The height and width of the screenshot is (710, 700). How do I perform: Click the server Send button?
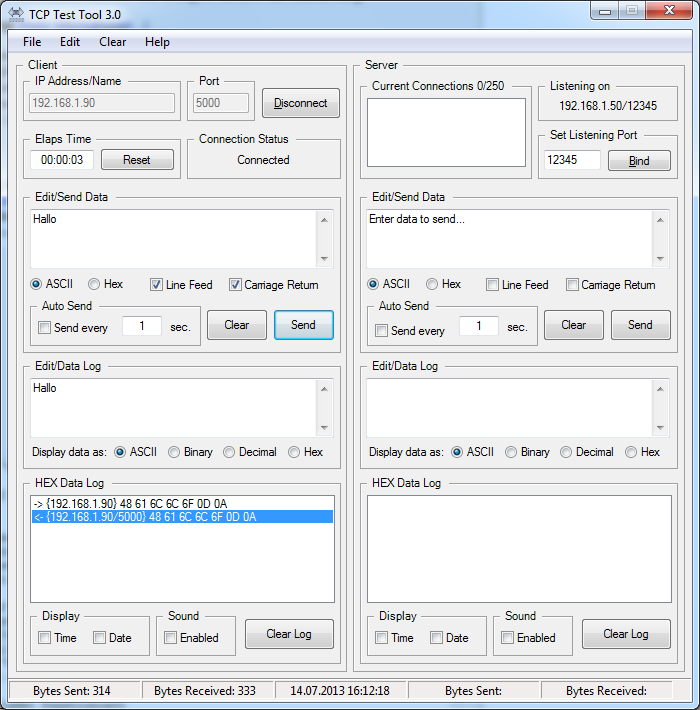point(640,325)
